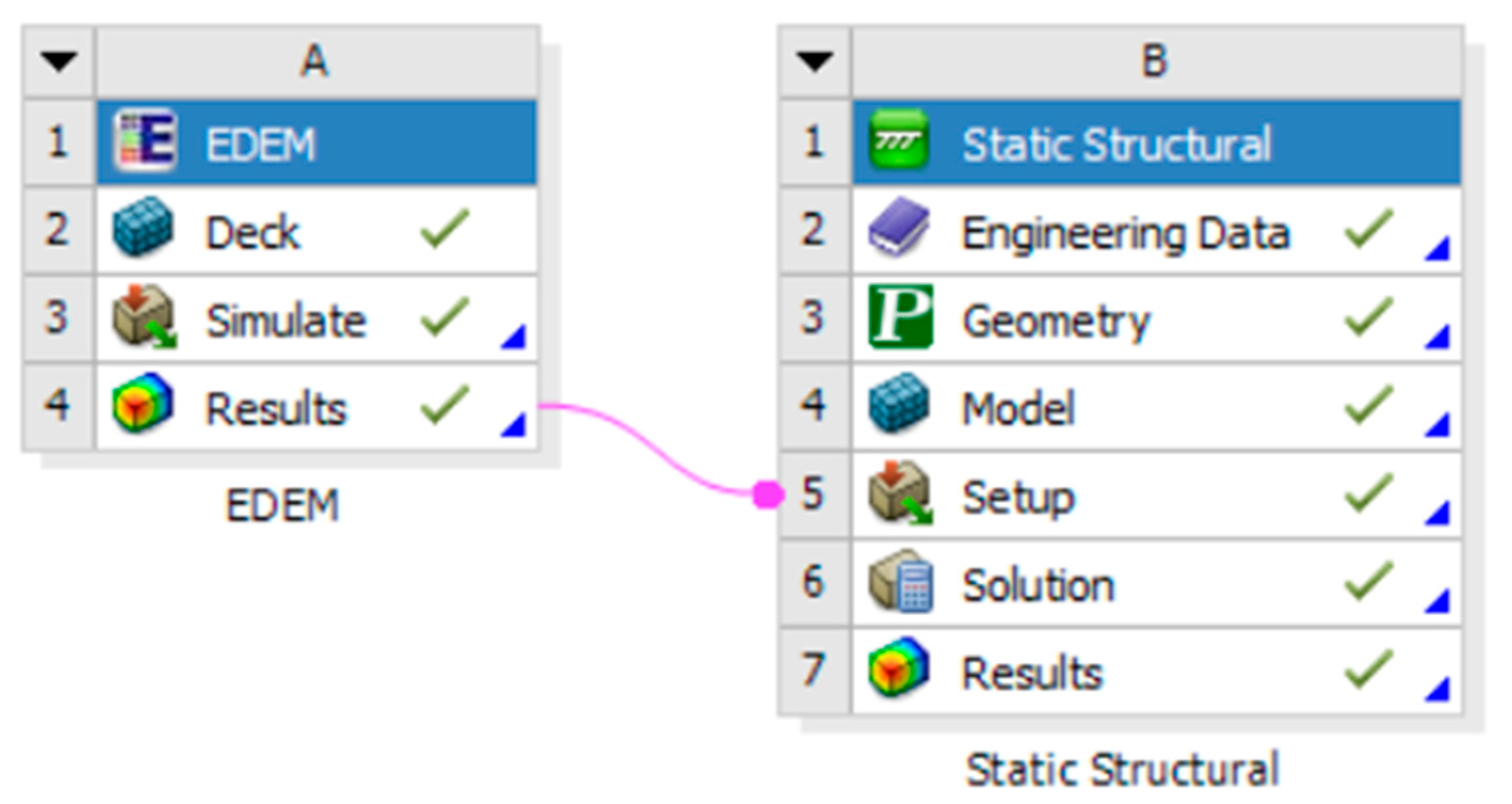Image resolution: width=1512 pixels, height=804 pixels.
Task: Open the Engineering Data book icon
Action: [x=899, y=227]
